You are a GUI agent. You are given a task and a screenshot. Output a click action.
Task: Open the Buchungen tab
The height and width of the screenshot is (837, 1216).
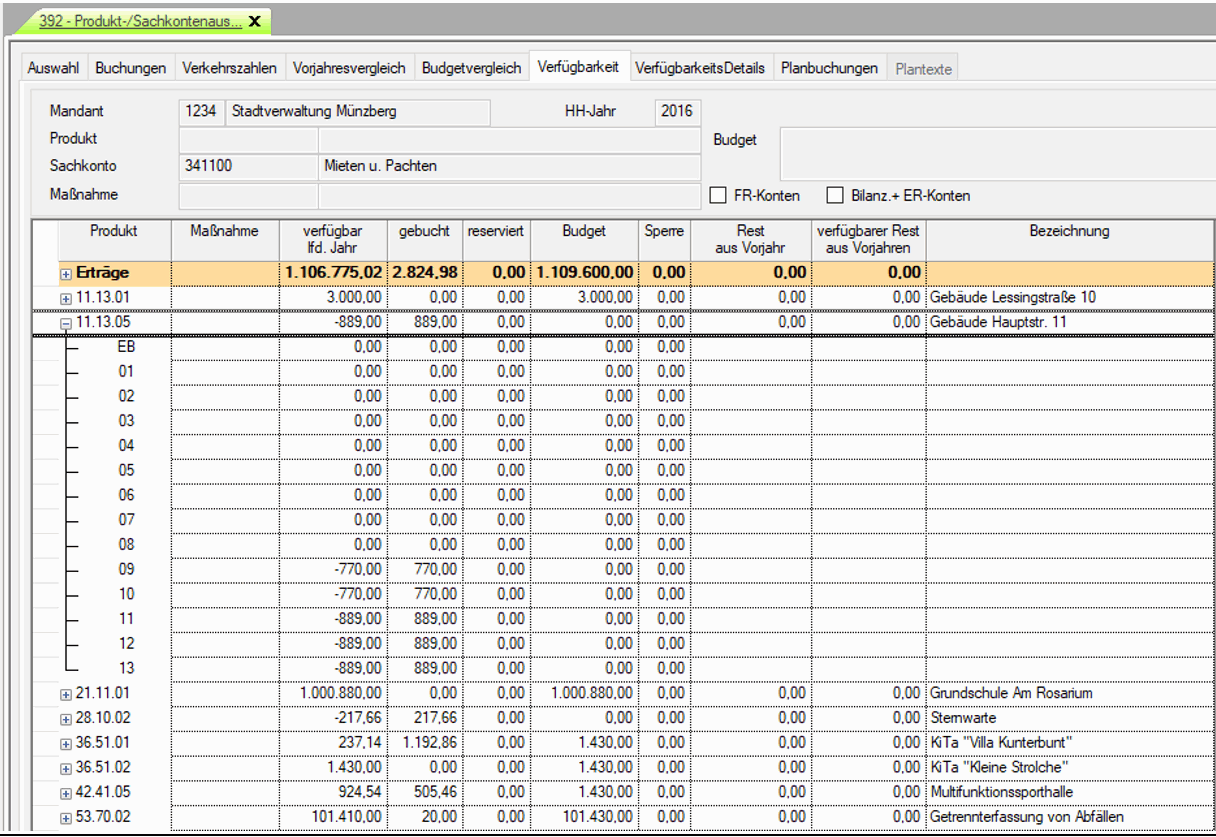pos(130,68)
